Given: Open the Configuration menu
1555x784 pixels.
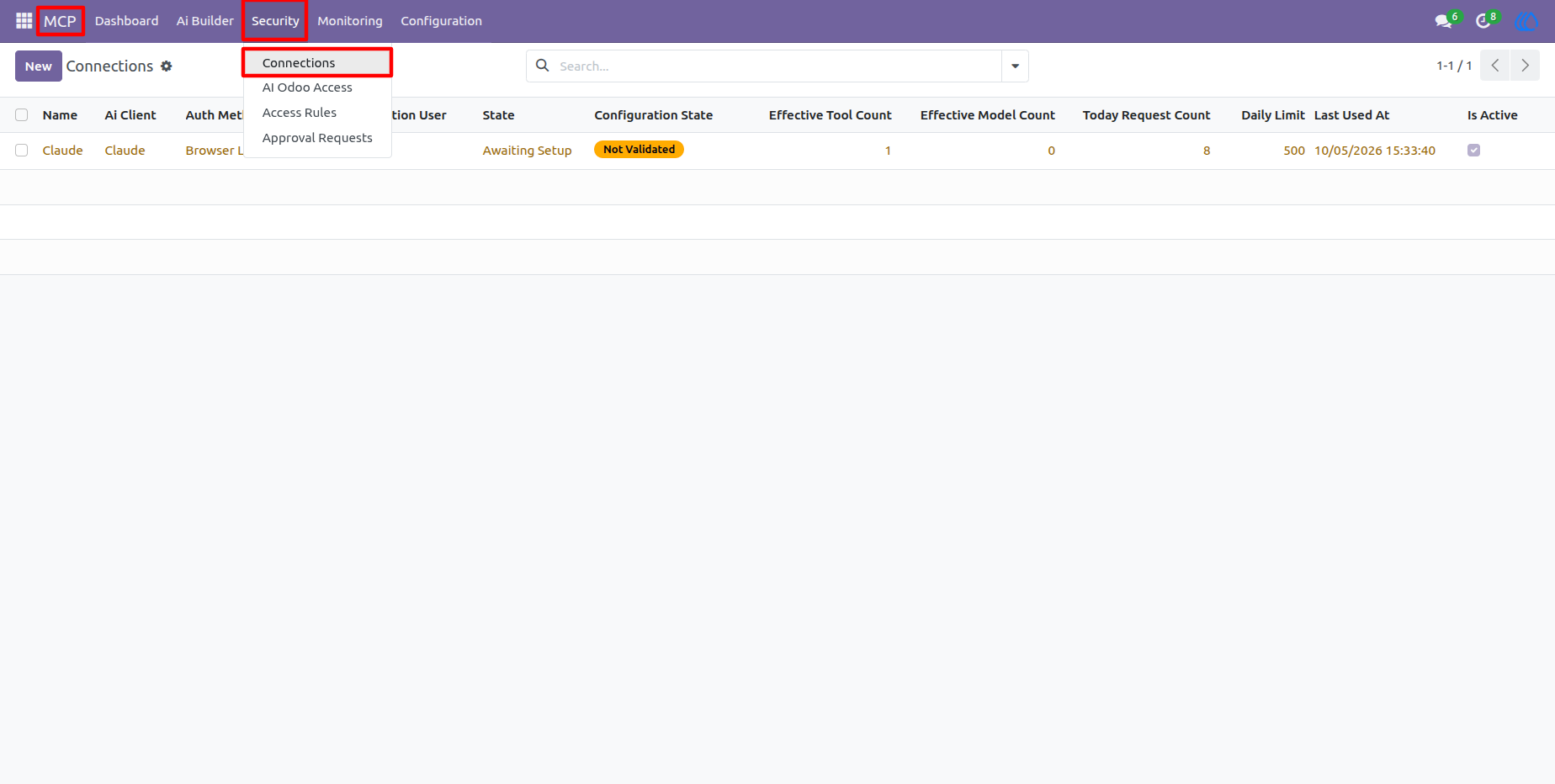Looking at the screenshot, I should pyautogui.click(x=441, y=21).
